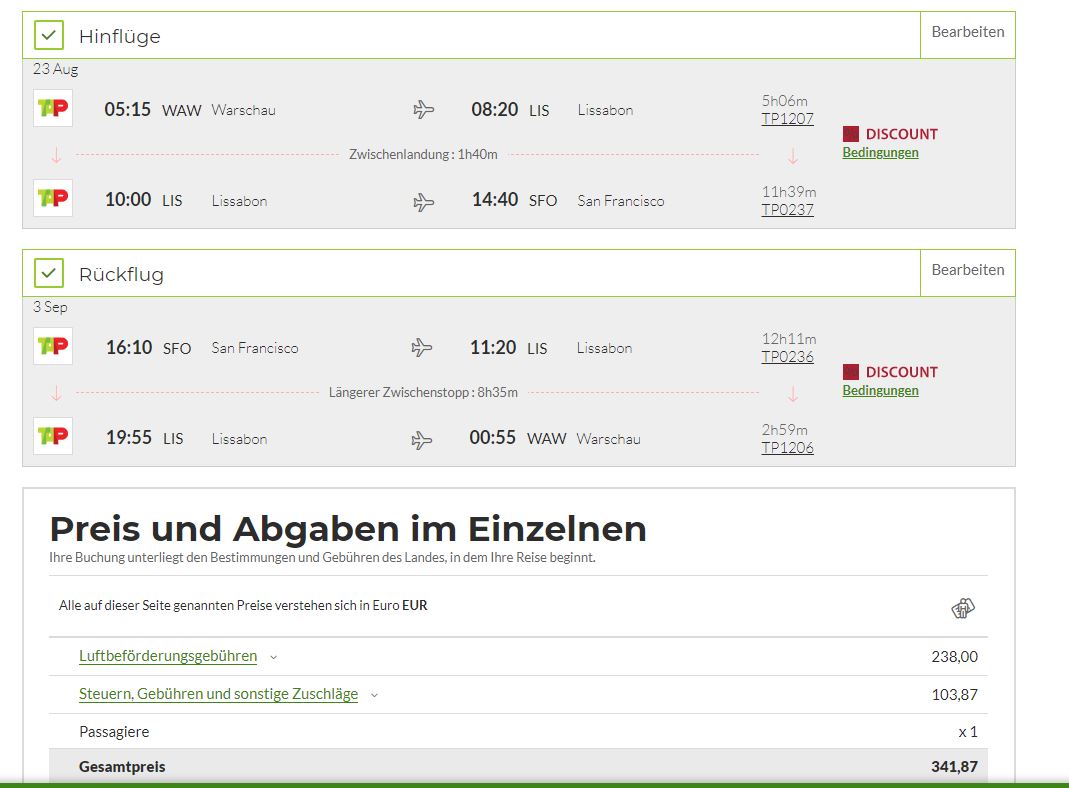
Task: Click airplane icon on WAW to LIS segment
Action: pyautogui.click(x=423, y=109)
